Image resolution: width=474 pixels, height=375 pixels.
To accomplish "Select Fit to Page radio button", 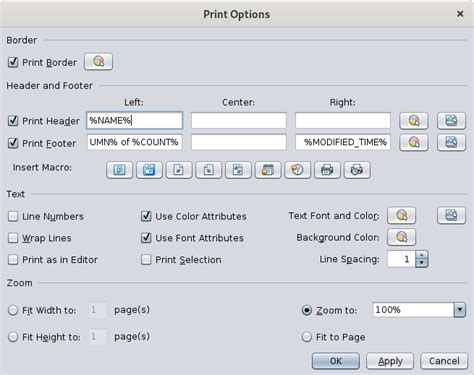I will [307, 337].
